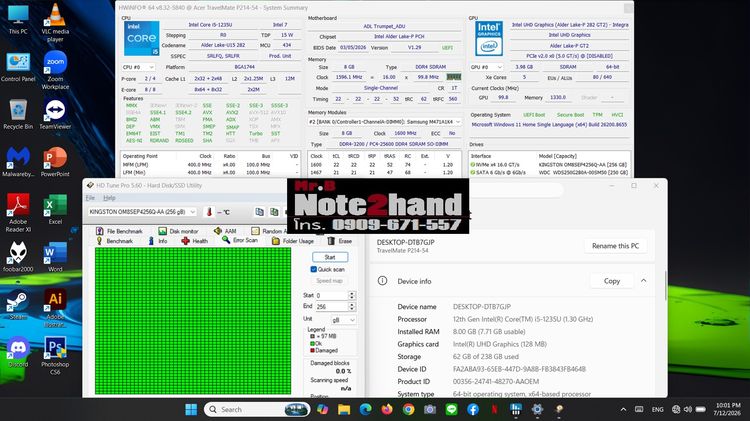Open the Settings gear on the taskbar

click(x=537, y=410)
